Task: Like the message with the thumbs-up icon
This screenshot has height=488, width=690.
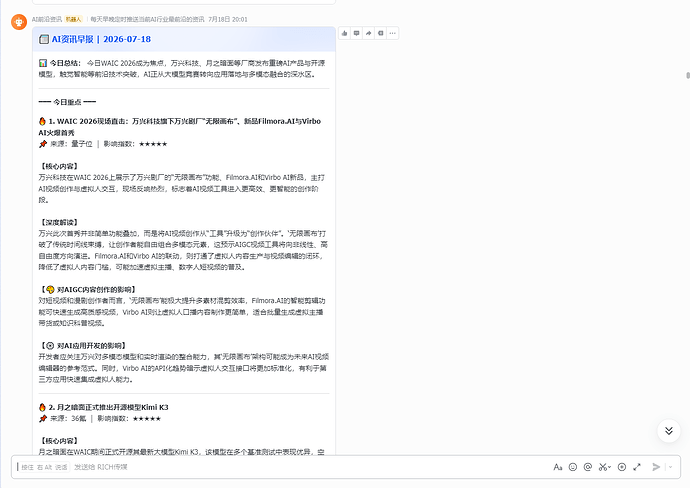Action: (345, 33)
